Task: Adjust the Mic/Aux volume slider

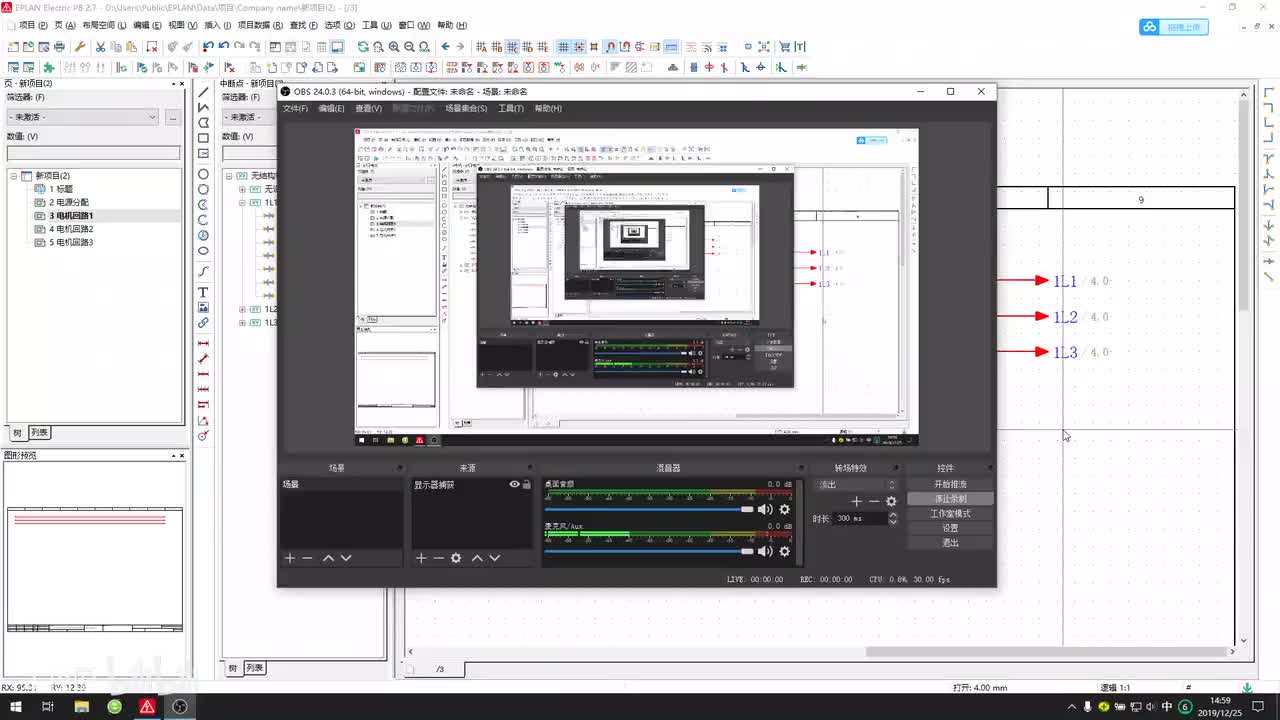Action: pos(649,551)
